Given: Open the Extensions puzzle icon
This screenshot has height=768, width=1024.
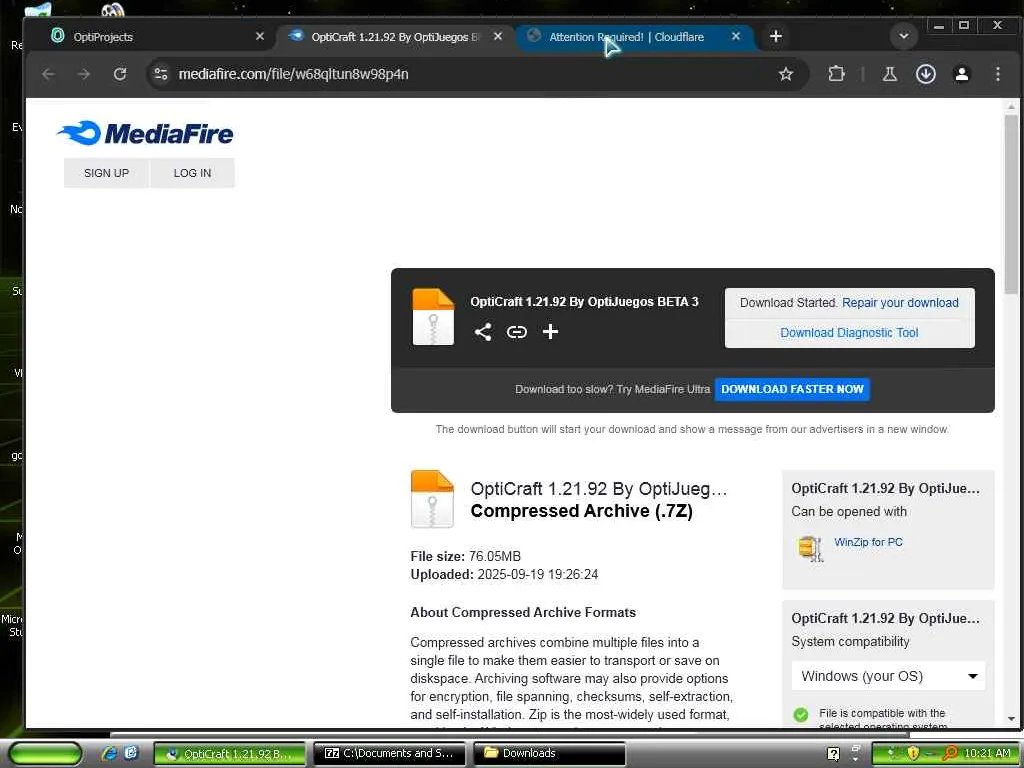Looking at the screenshot, I should [x=836, y=74].
